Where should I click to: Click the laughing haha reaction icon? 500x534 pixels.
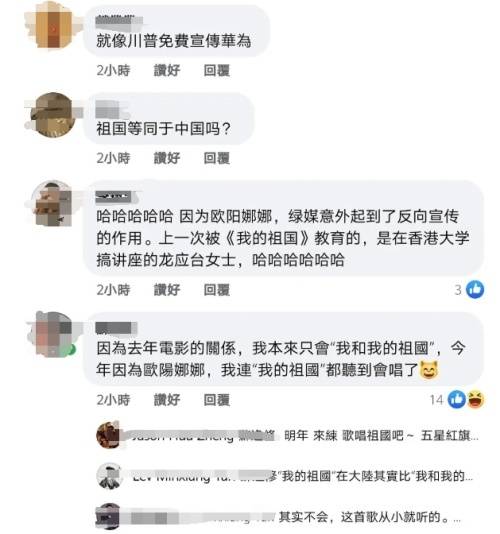pos(475,399)
